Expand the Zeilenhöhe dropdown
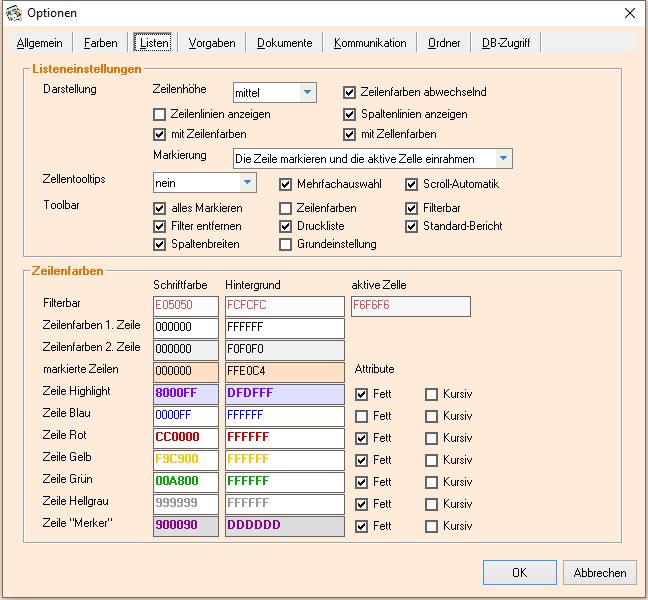 307,93
